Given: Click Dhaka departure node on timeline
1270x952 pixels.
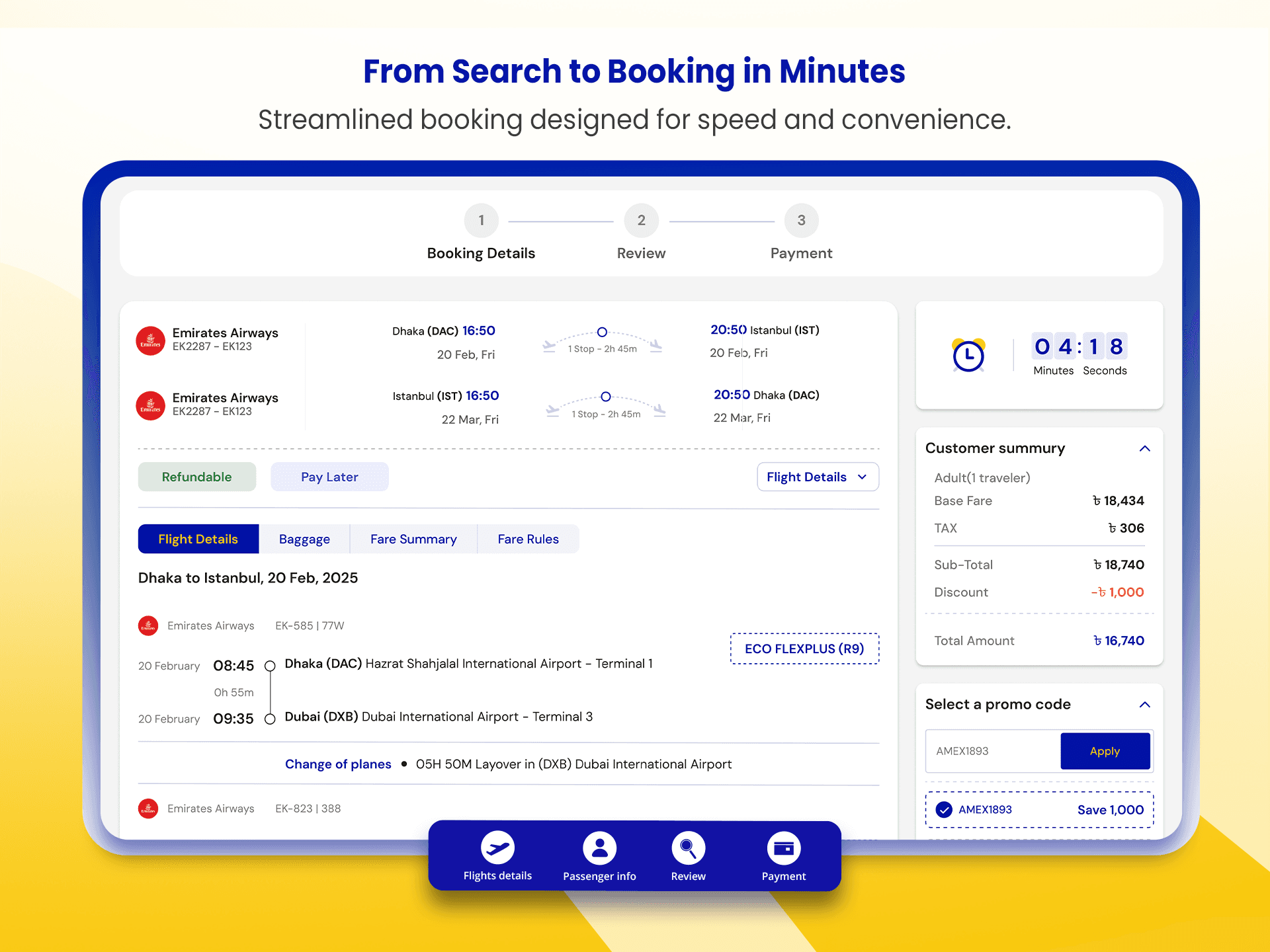Looking at the screenshot, I should click(x=270, y=666).
